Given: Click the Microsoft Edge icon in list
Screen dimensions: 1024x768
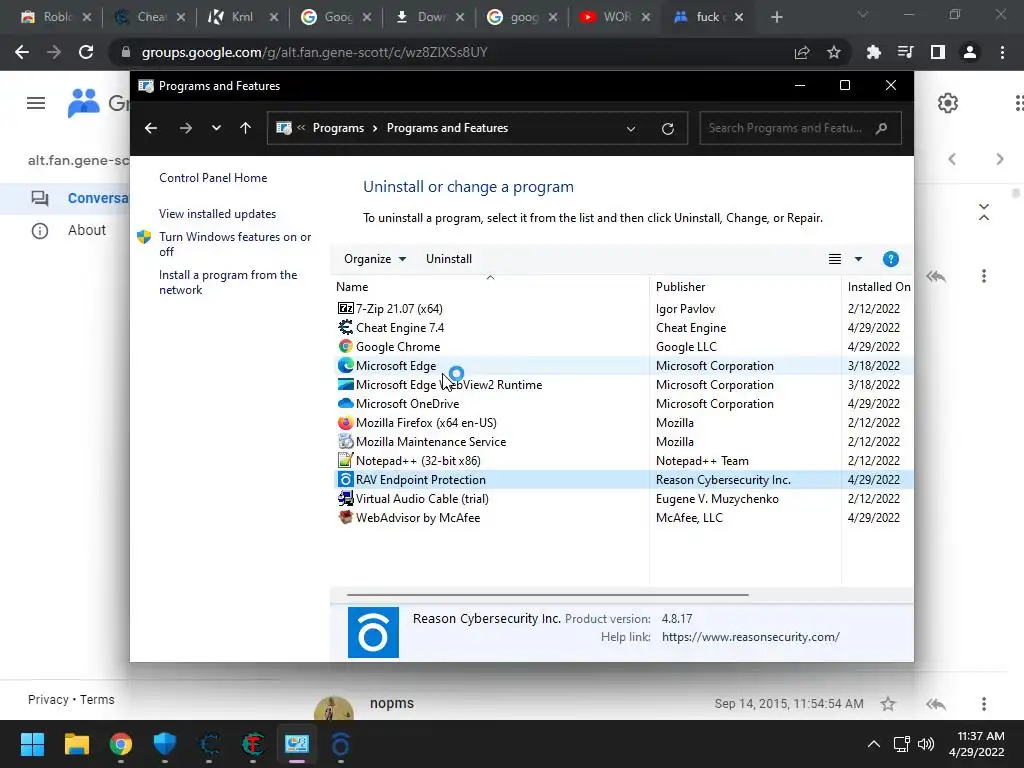Looking at the screenshot, I should click(x=345, y=365).
